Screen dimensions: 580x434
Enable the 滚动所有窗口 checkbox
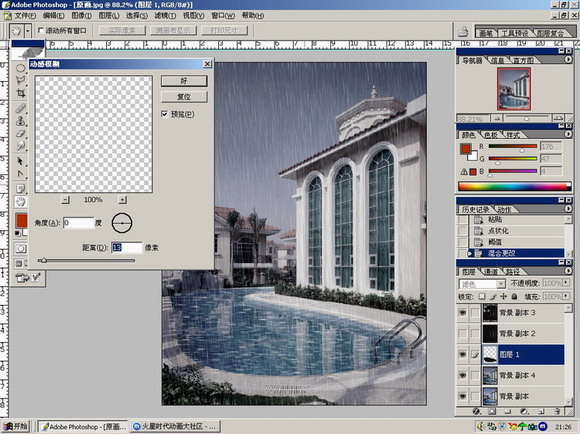click(41, 31)
